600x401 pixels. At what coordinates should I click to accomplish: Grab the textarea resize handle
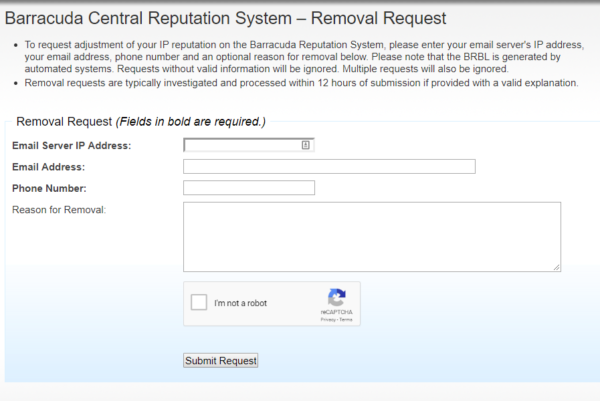pos(557,267)
